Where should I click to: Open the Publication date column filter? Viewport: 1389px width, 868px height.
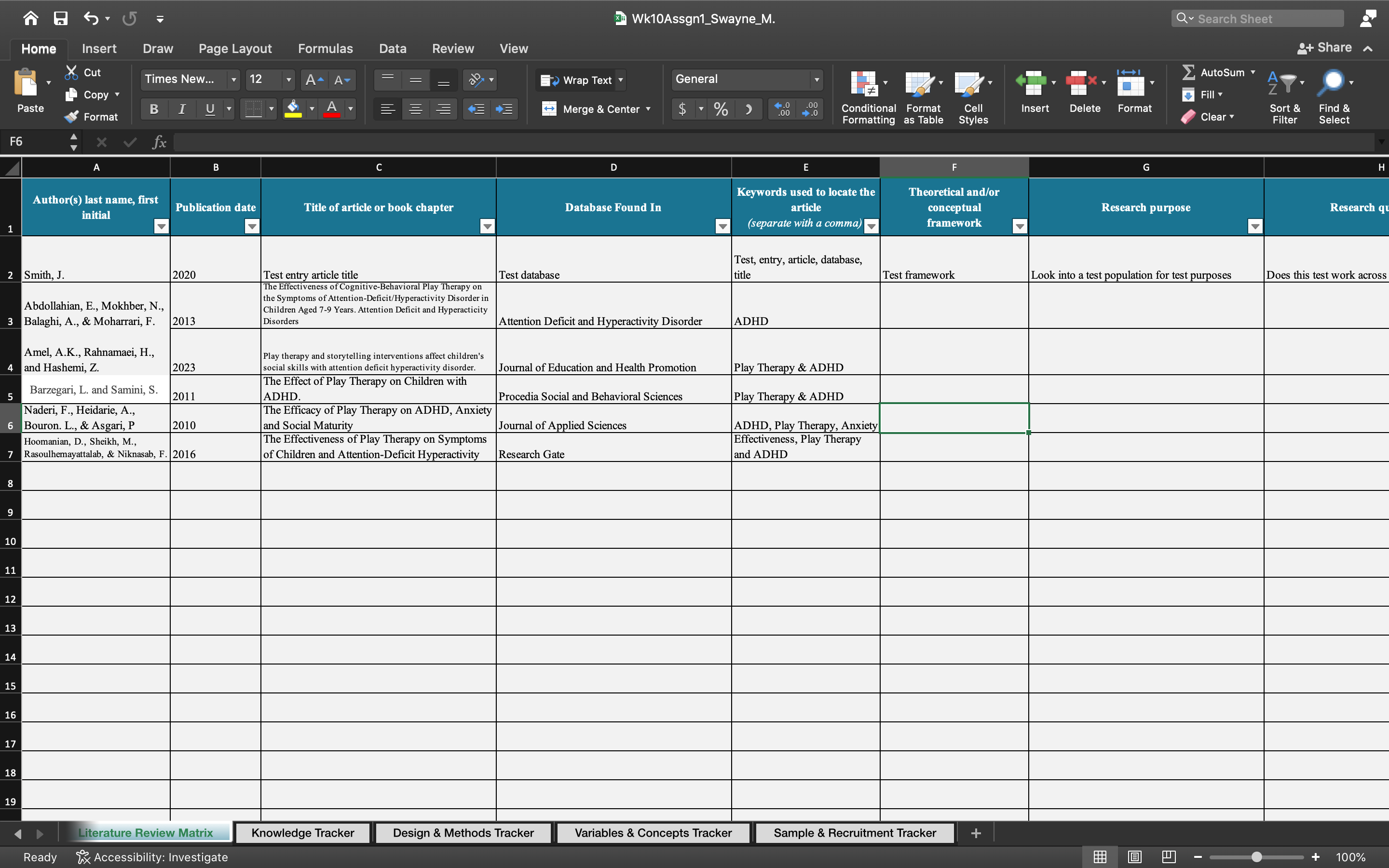point(251,226)
